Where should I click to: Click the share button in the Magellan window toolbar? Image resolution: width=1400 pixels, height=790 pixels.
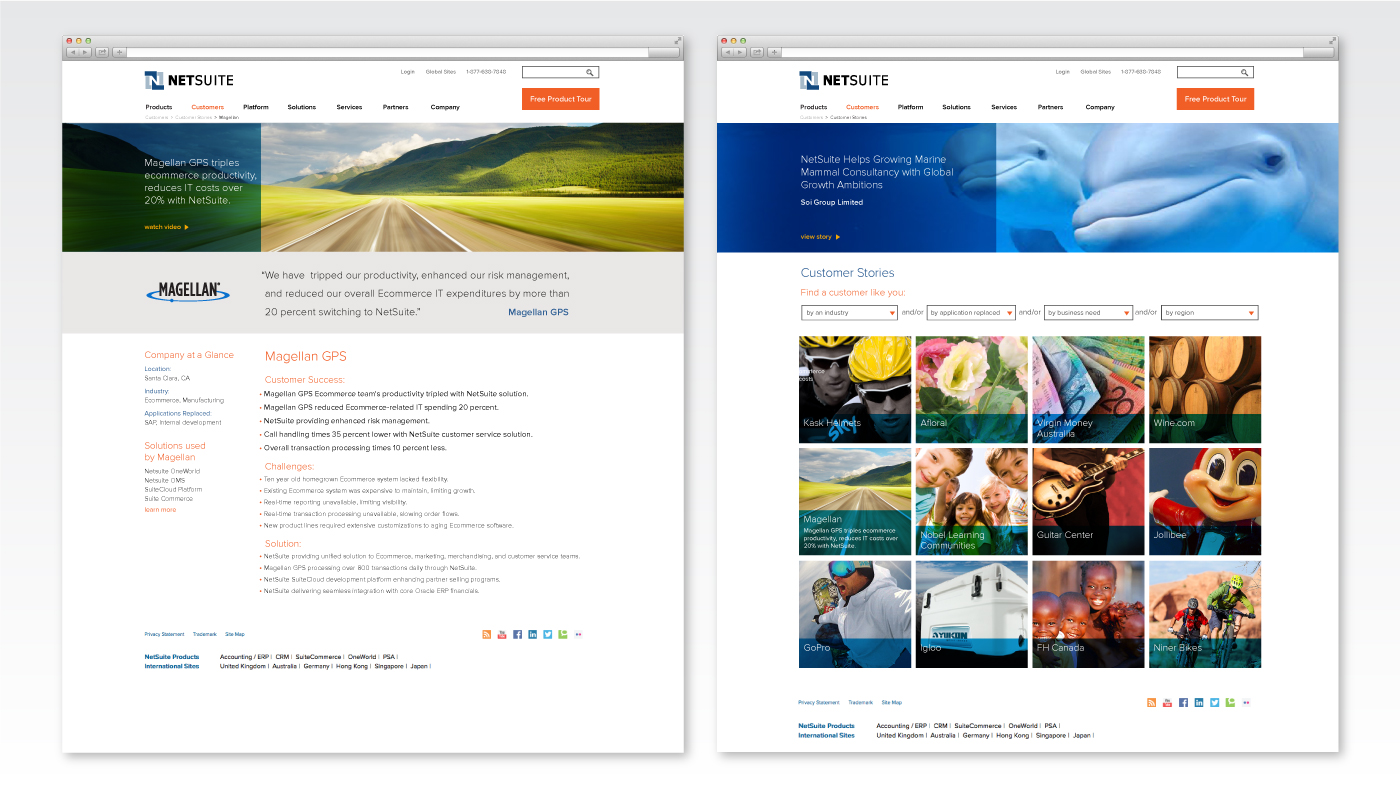(x=103, y=52)
